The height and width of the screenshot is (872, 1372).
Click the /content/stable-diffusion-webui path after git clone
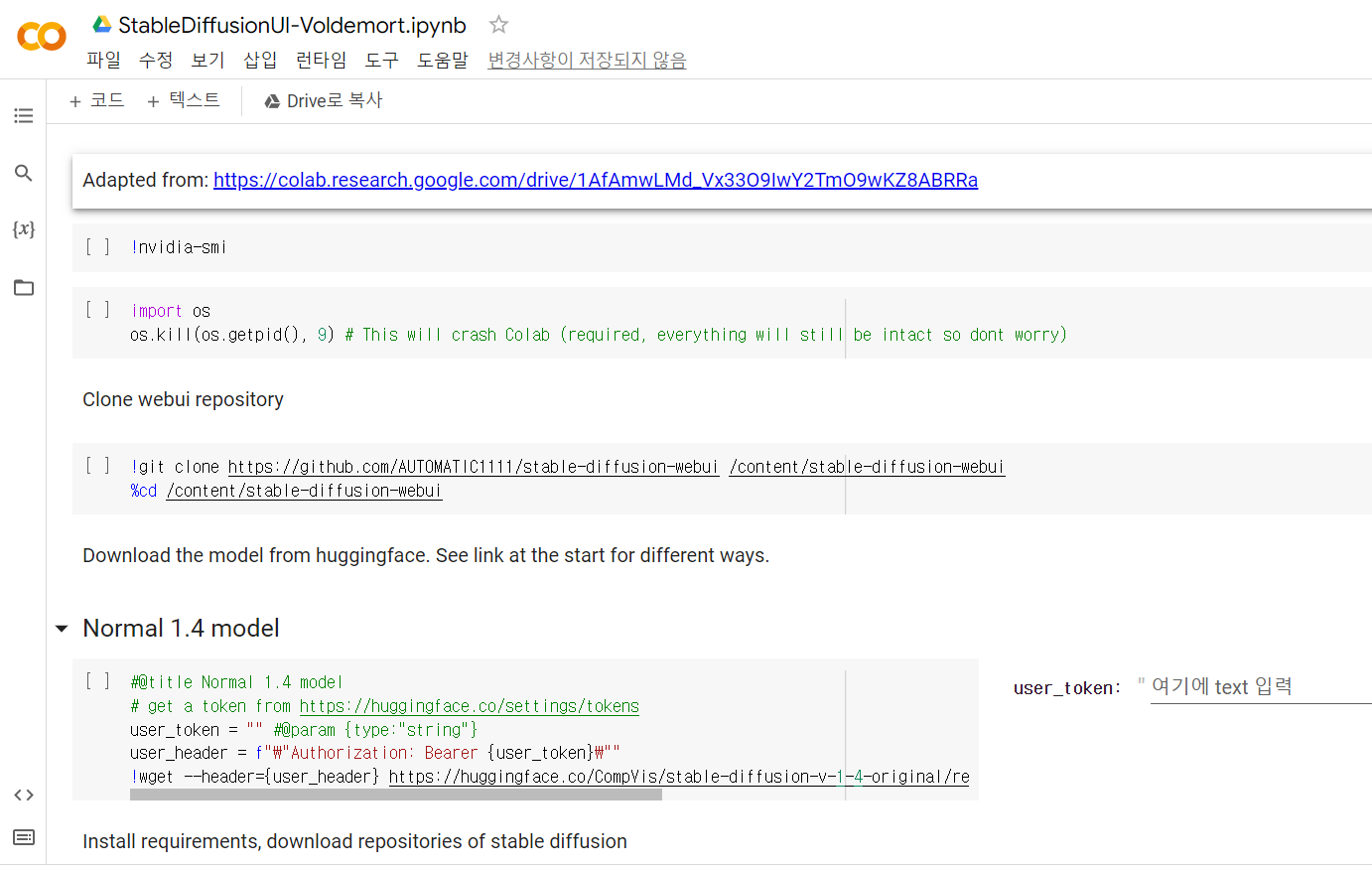tap(867, 467)
